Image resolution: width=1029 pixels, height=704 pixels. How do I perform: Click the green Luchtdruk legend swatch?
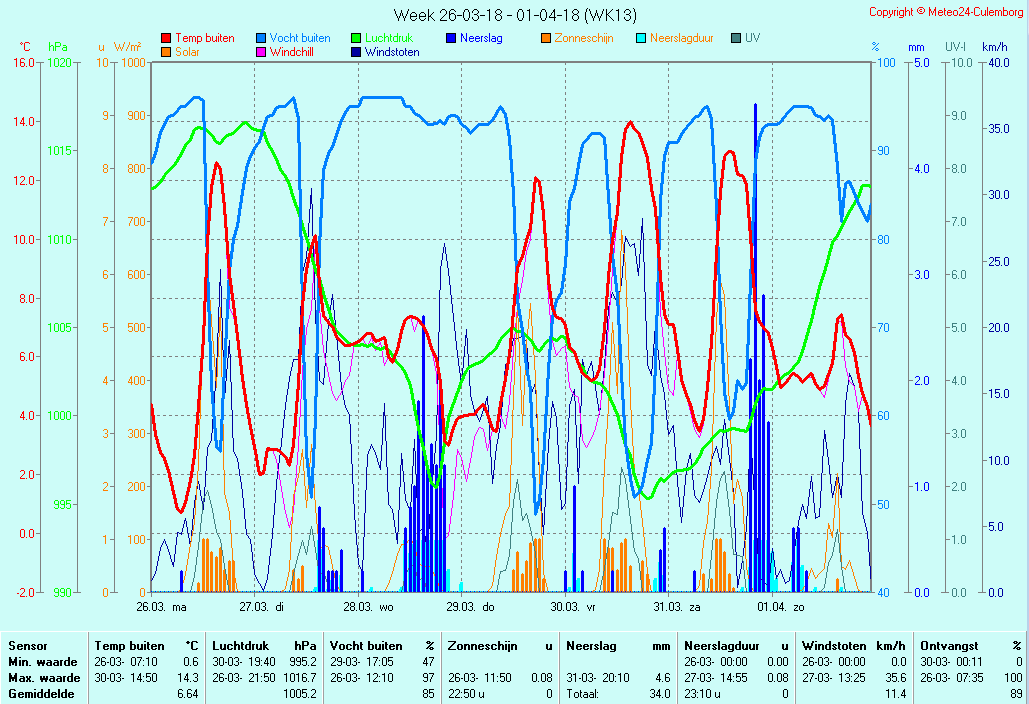[356, 38]
